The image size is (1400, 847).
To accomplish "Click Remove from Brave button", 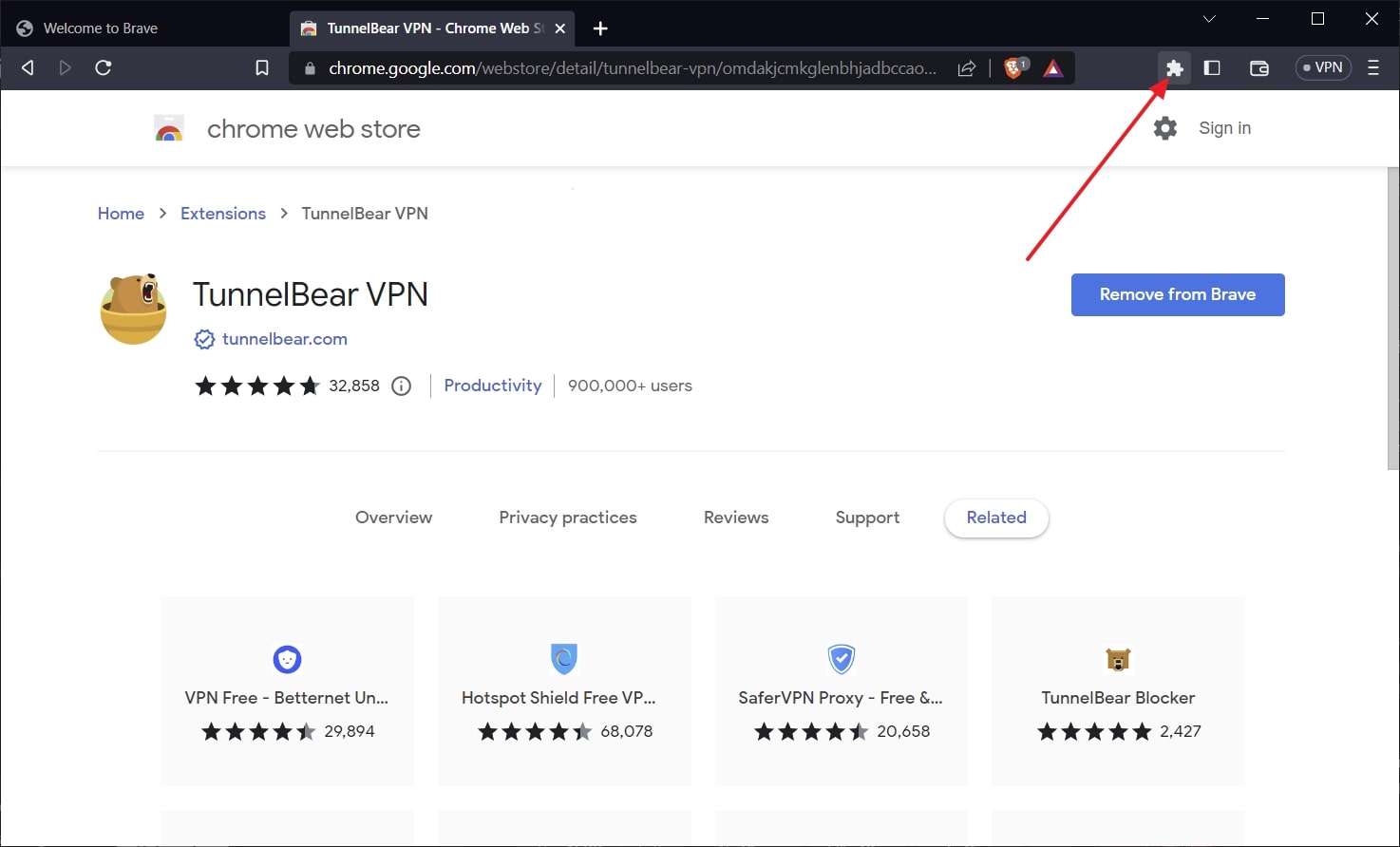I will click(x=1178, y=294).
